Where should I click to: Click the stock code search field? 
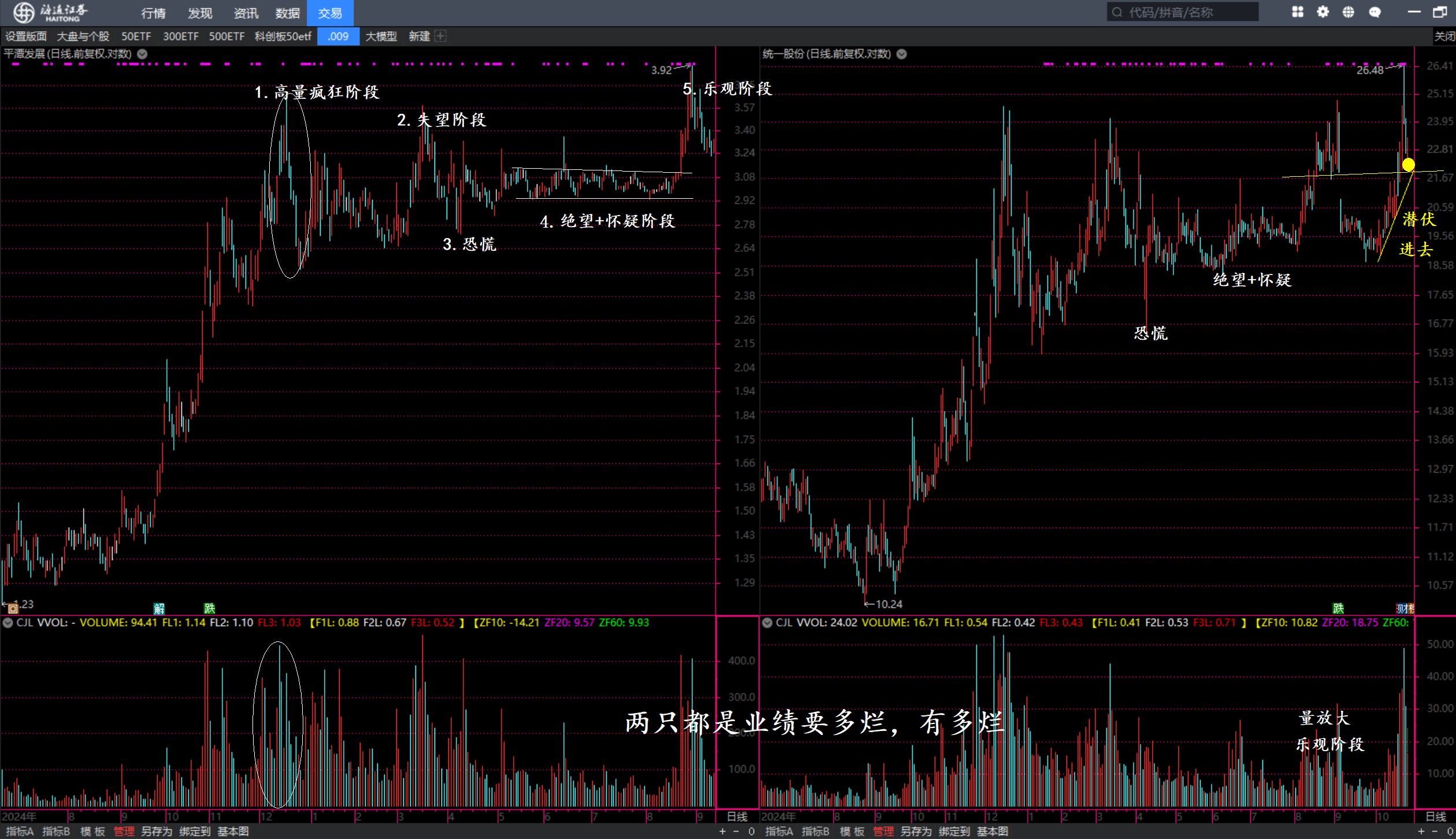[1182, 12]
